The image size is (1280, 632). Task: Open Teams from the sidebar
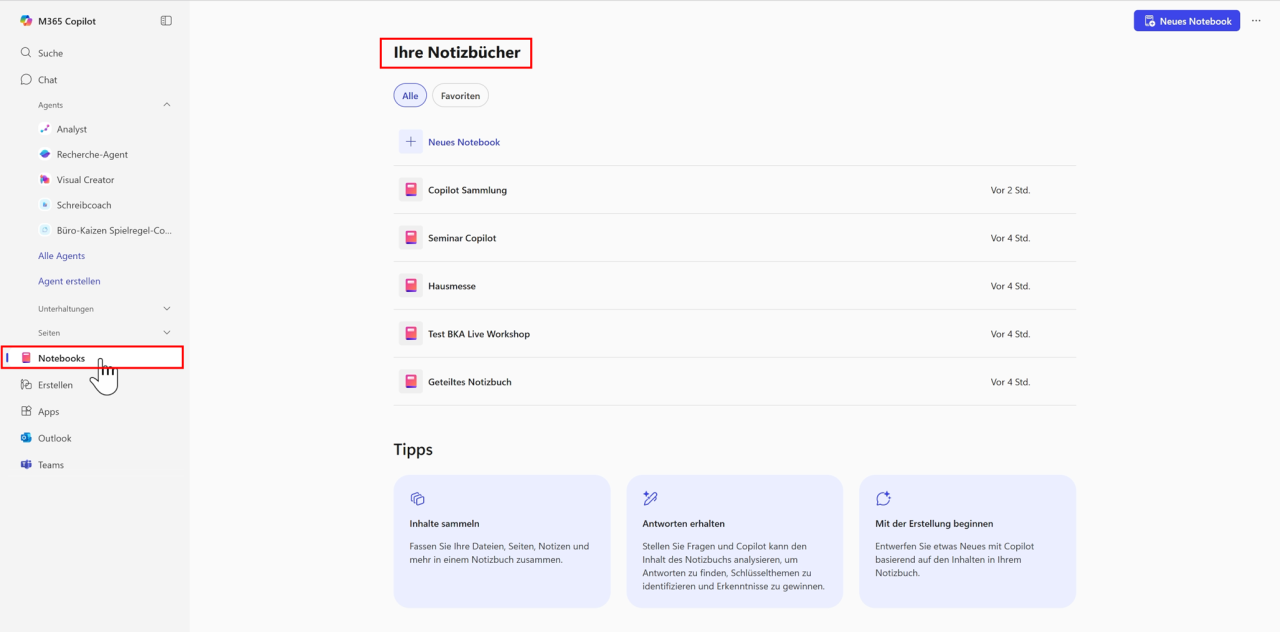tap(51, 464)
